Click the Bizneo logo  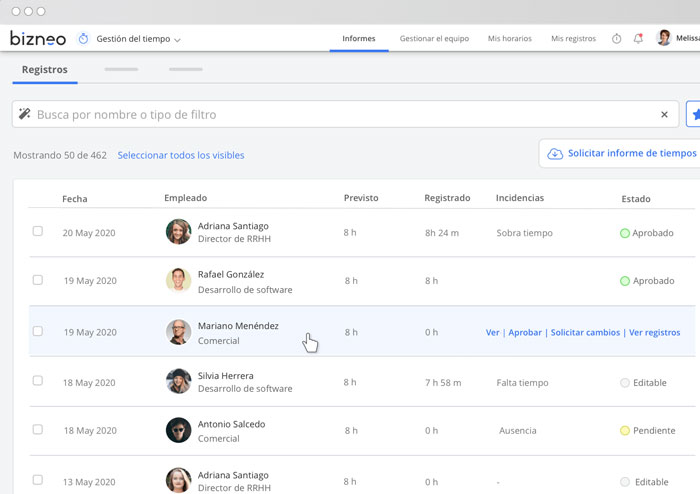tap(36, 38)
